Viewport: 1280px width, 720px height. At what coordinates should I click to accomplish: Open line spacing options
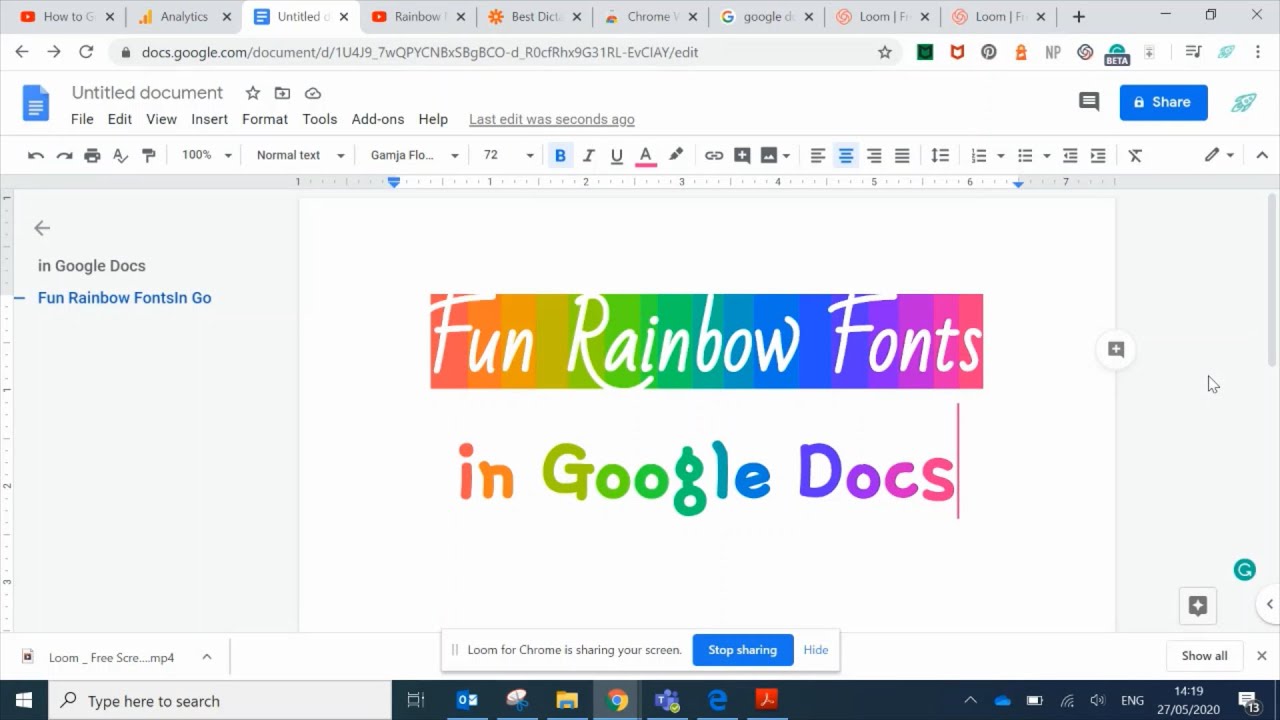tap(940, 155)
